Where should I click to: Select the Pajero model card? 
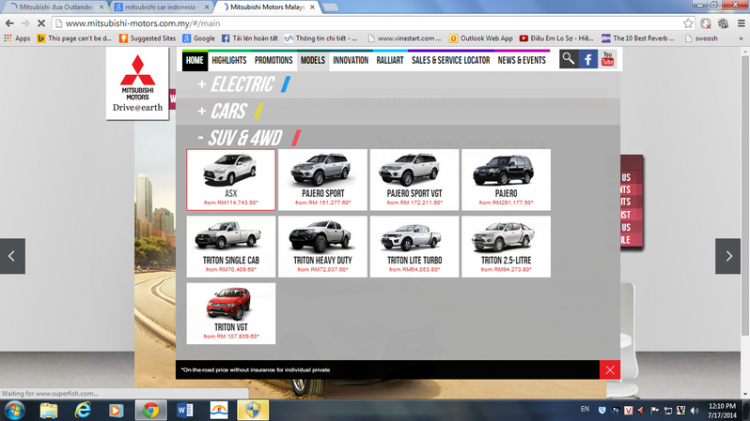tap(506, 179)
